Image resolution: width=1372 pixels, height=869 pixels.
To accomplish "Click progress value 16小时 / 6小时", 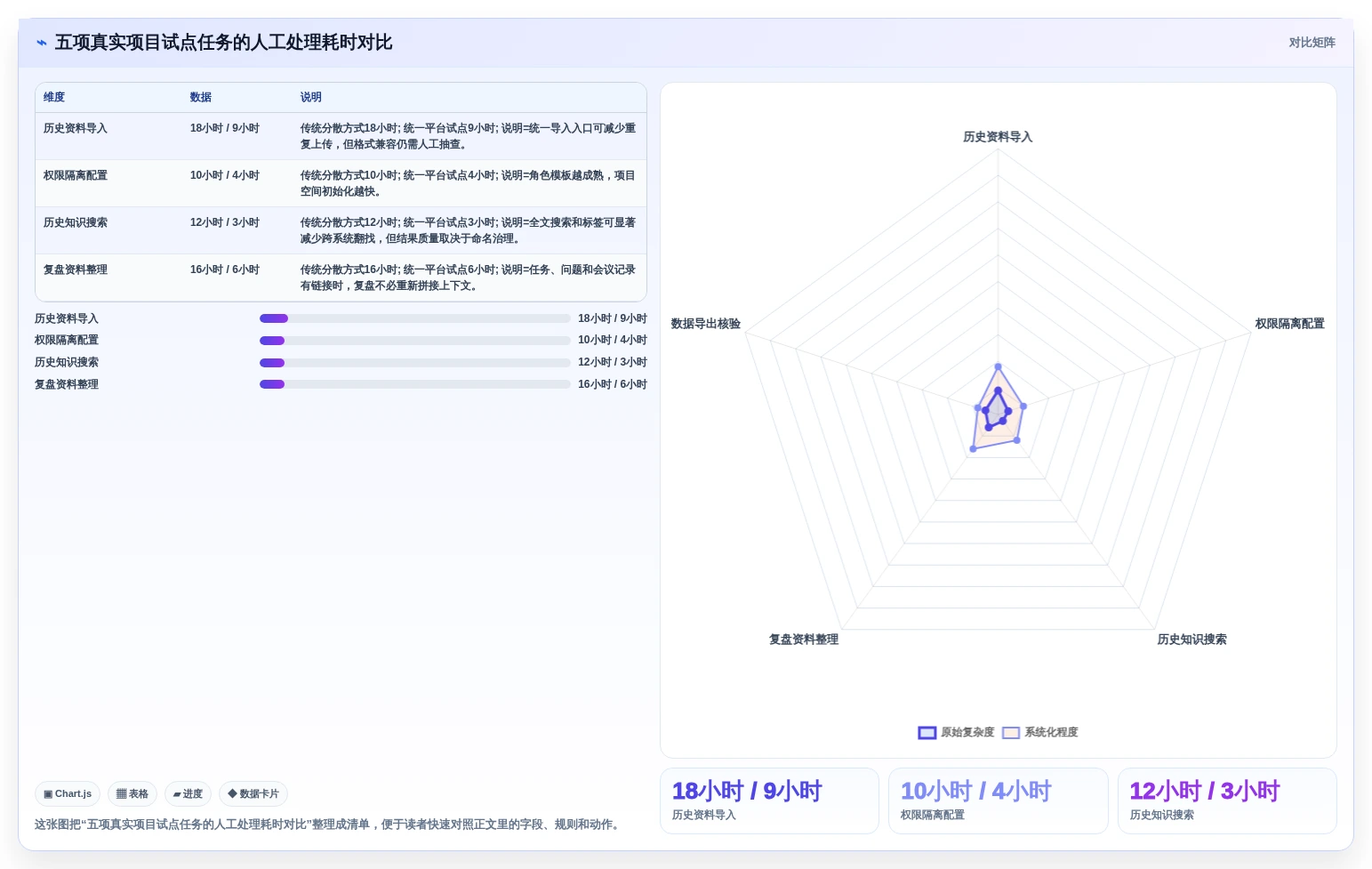I will coord(613,384).
